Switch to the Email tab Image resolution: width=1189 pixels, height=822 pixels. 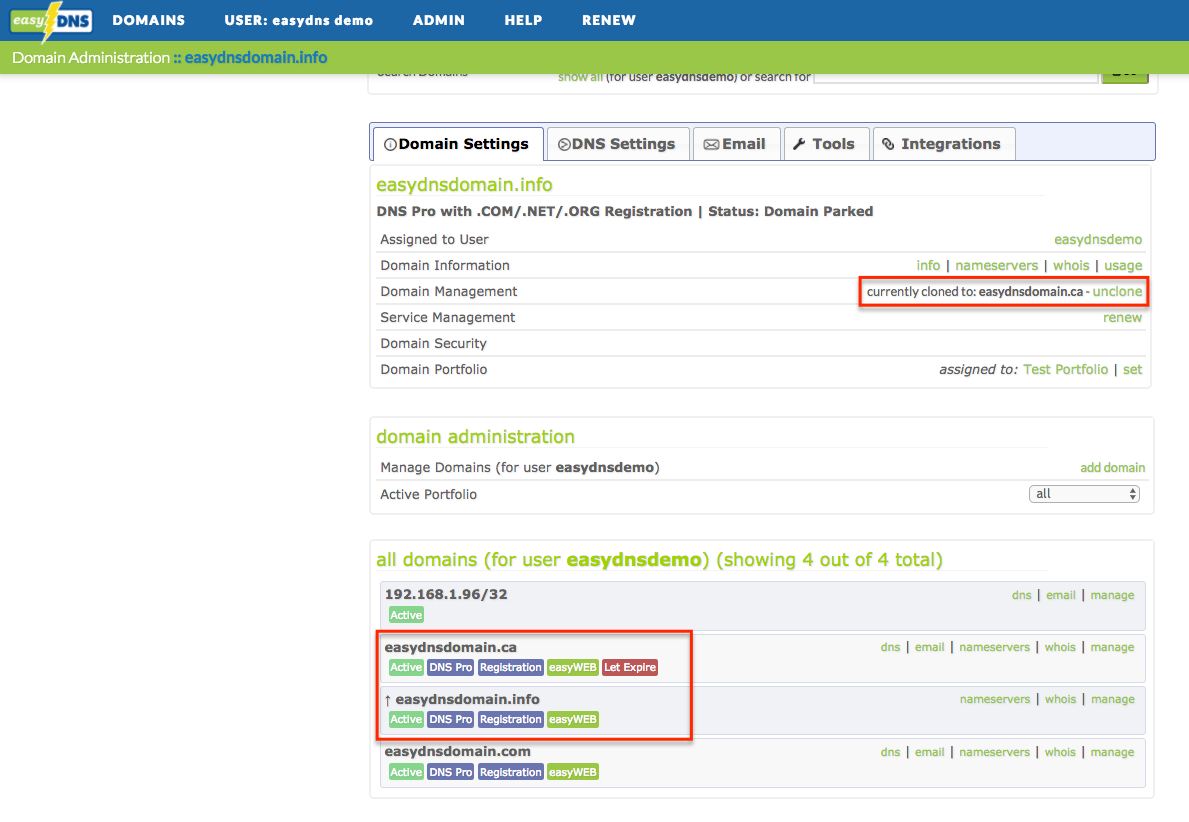pyautogui.click(x=736, y=144)
